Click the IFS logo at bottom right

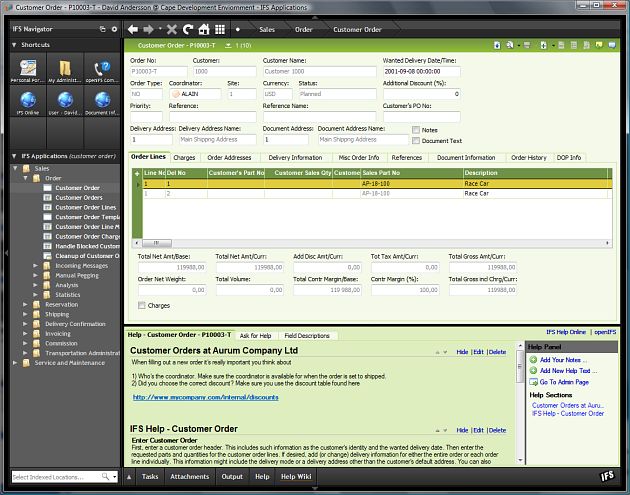coord(607,477)
